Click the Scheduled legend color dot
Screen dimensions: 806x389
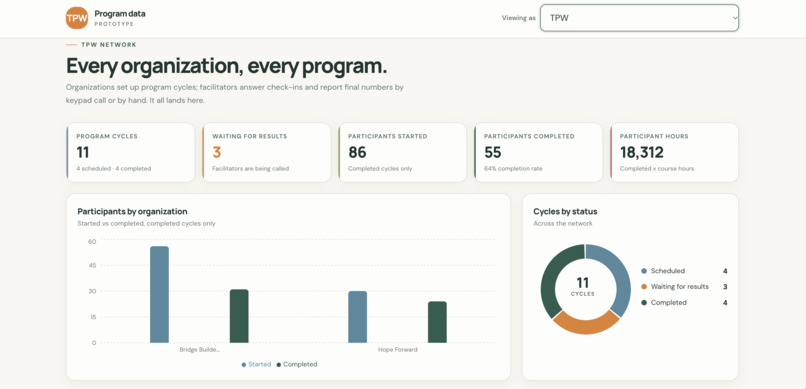coord(644,271)
